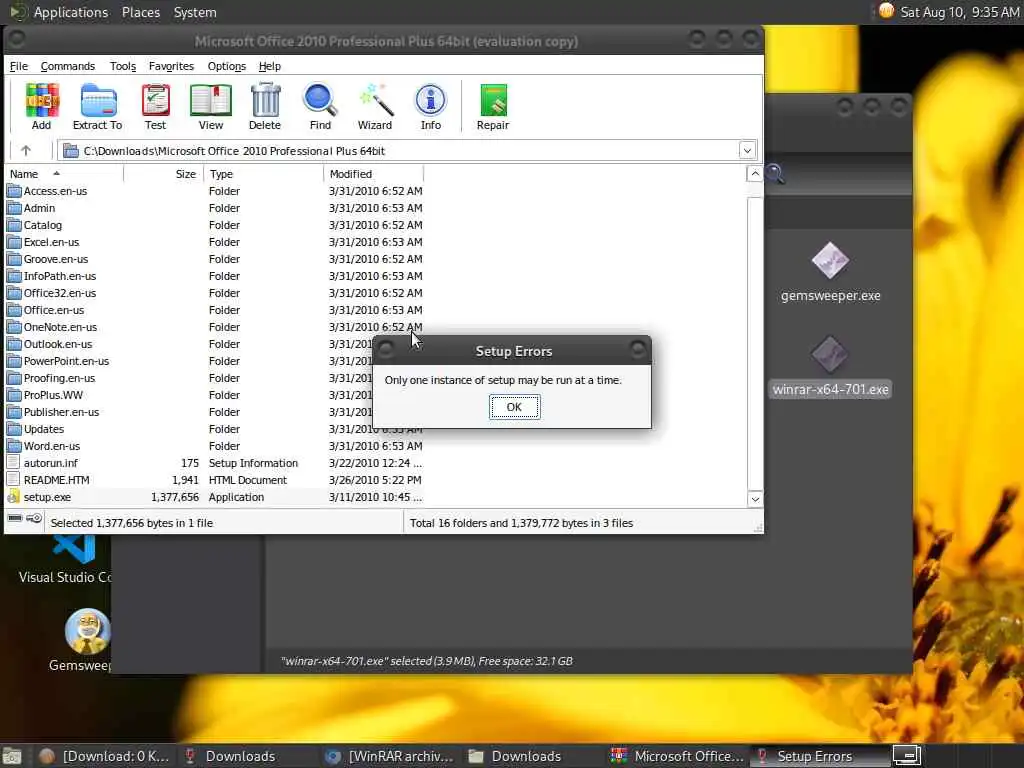Open the Places menu in top panel
This screenshot has width=1024, height=768.
click(141, 12)
